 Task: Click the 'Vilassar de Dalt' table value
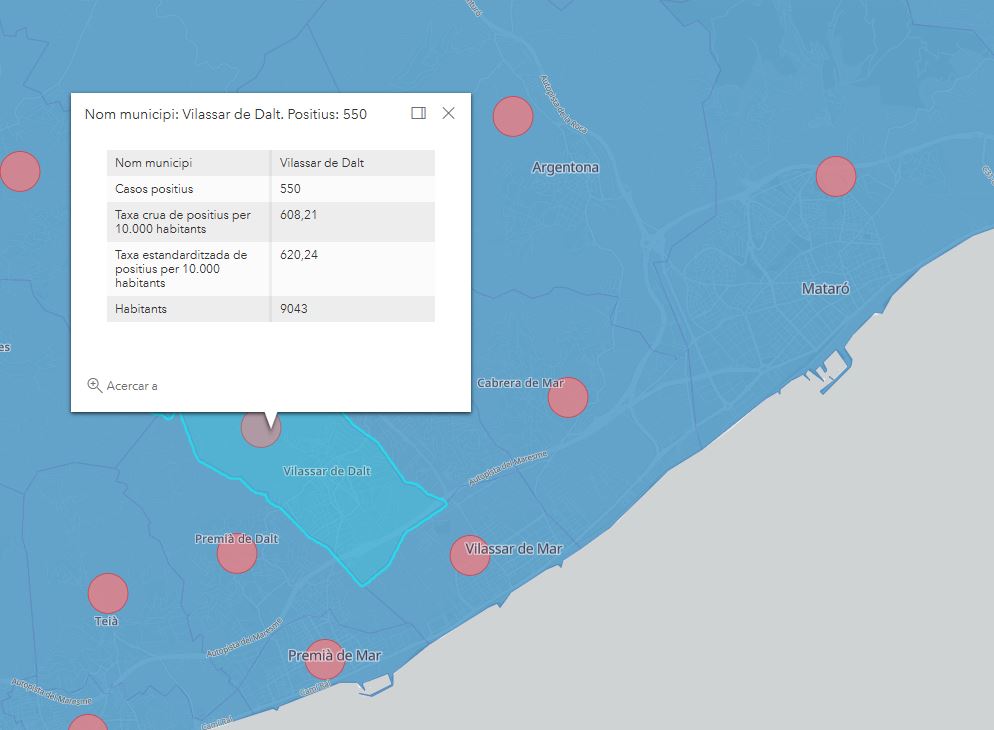pos(322,163)
